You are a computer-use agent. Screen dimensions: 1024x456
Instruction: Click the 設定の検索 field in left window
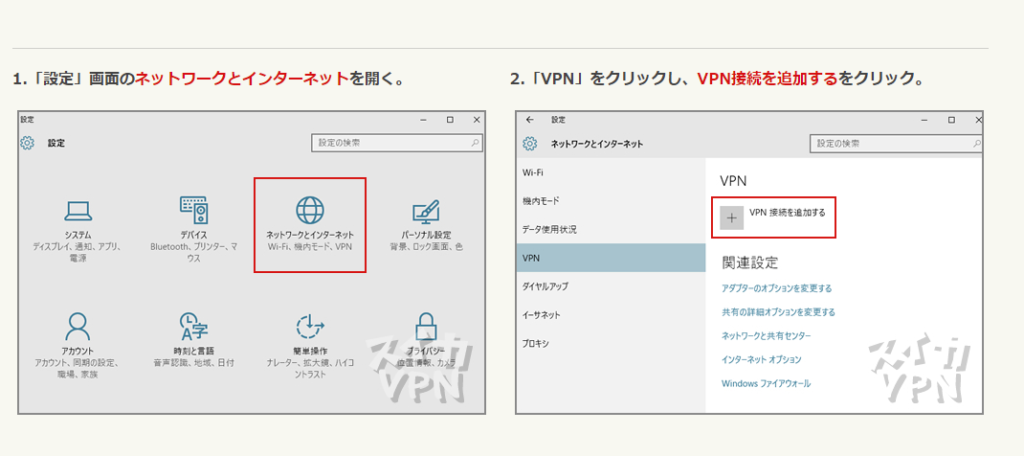[397, 142]
